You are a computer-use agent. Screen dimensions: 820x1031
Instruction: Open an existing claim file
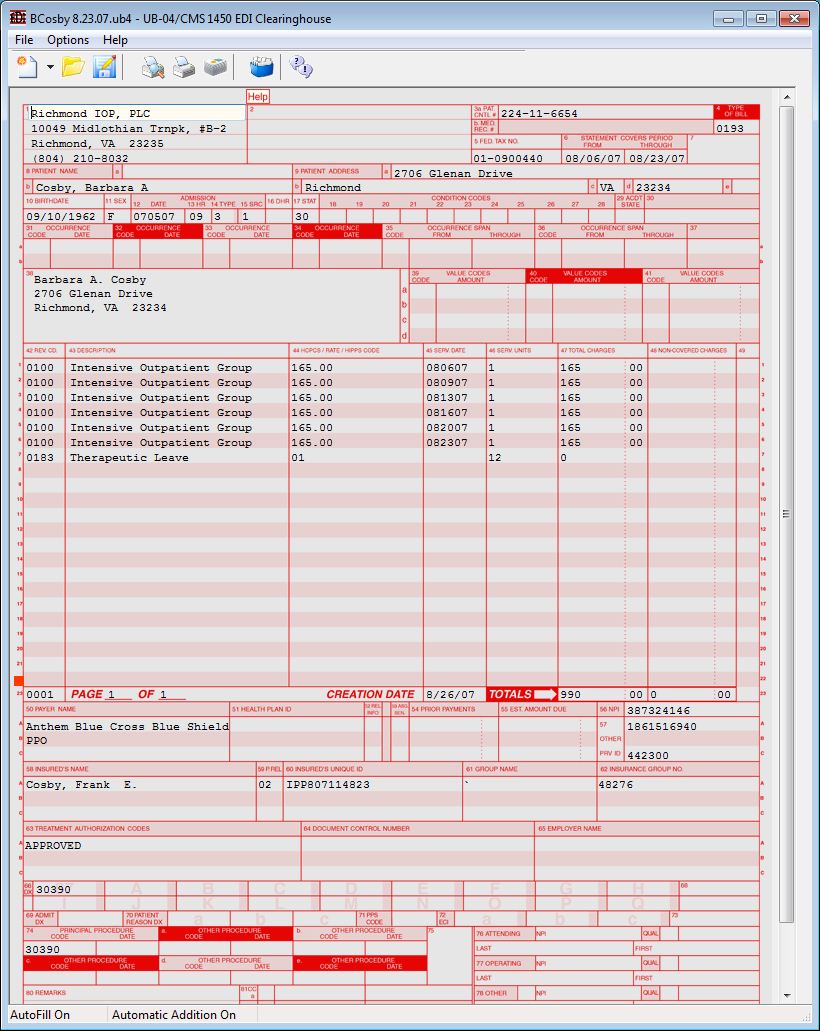[x=73, y=67]
